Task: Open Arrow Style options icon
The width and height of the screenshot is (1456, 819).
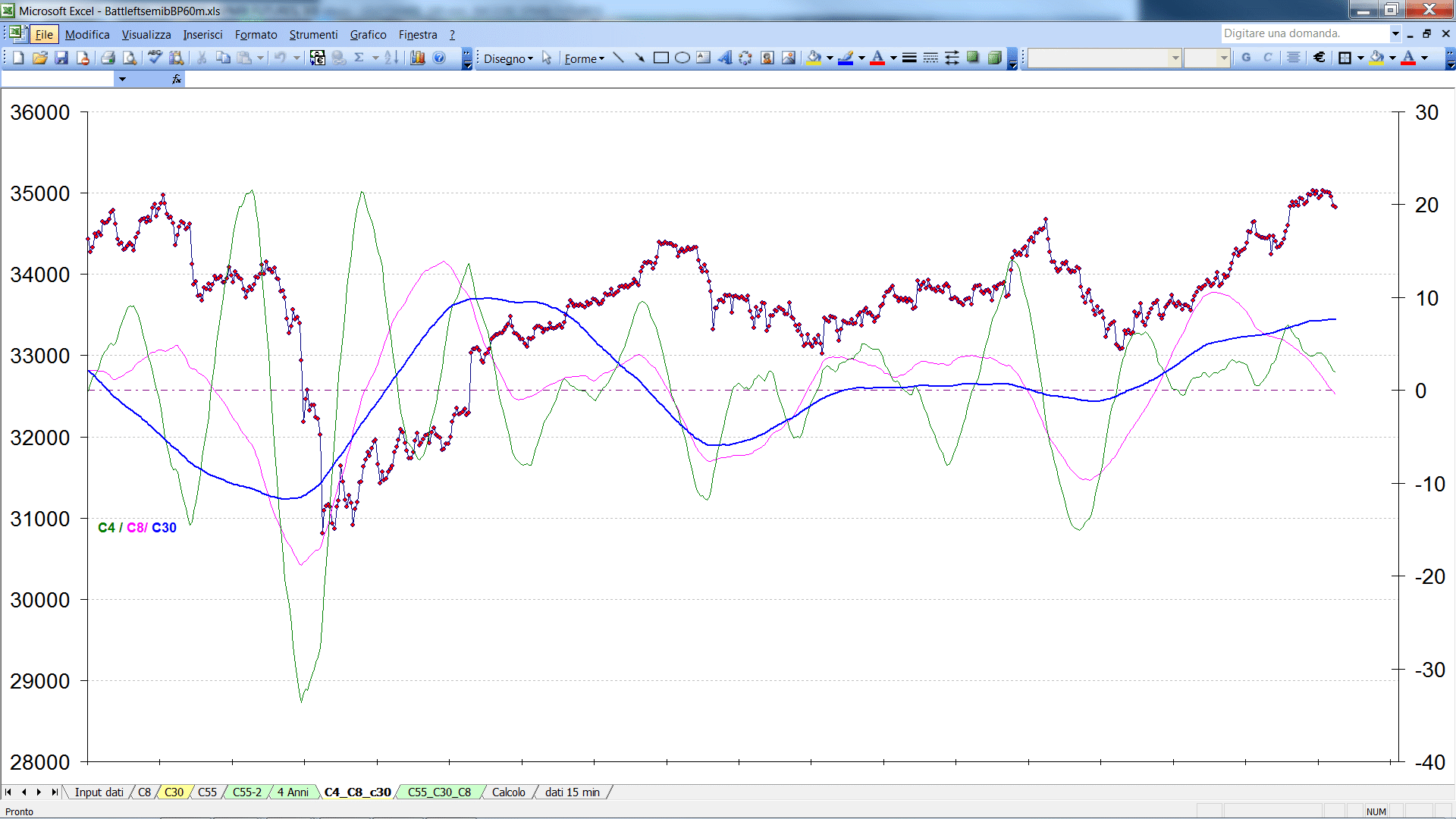Action: [952, 58]
